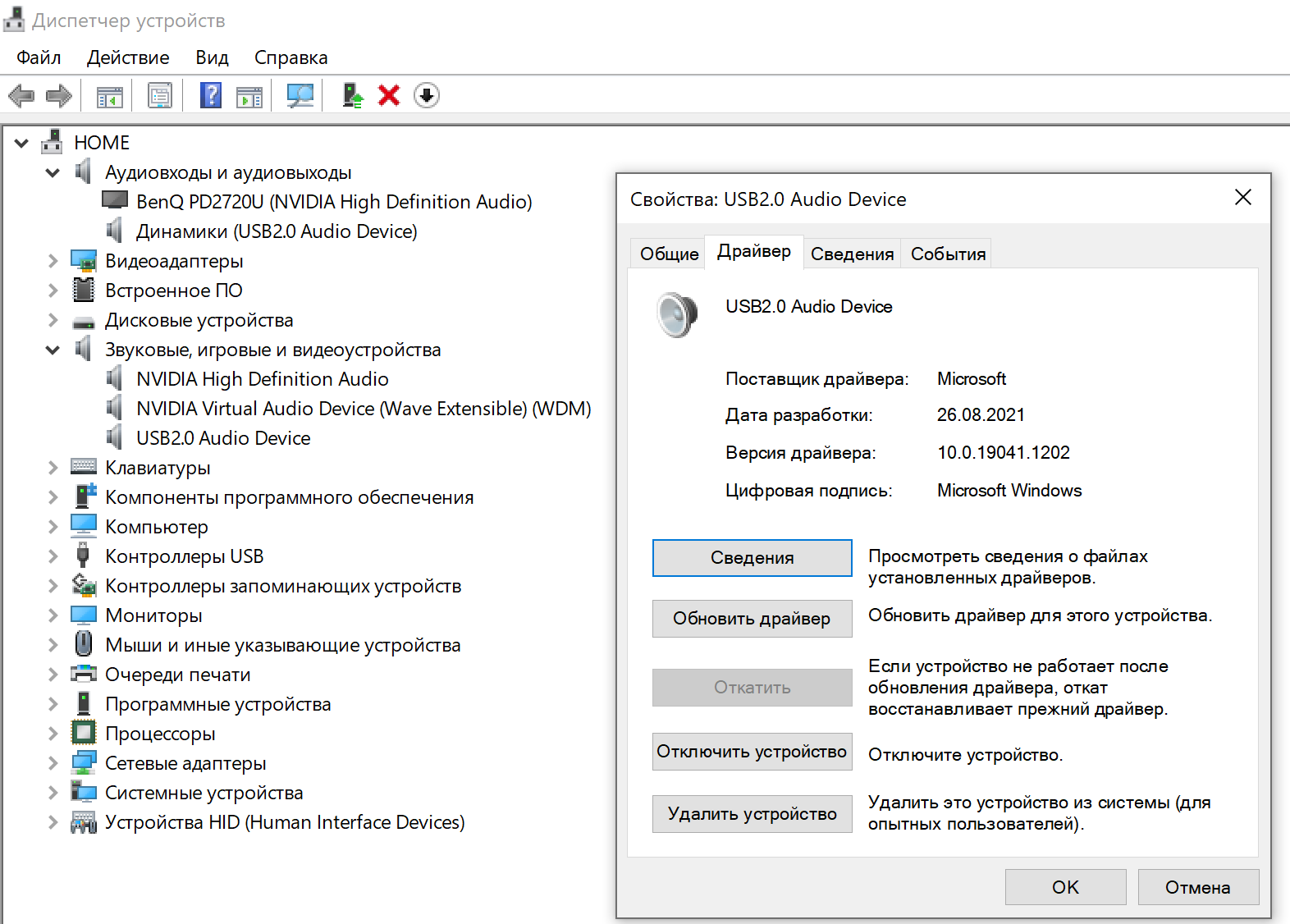Switch to the События tab

(x=948, y=254)
